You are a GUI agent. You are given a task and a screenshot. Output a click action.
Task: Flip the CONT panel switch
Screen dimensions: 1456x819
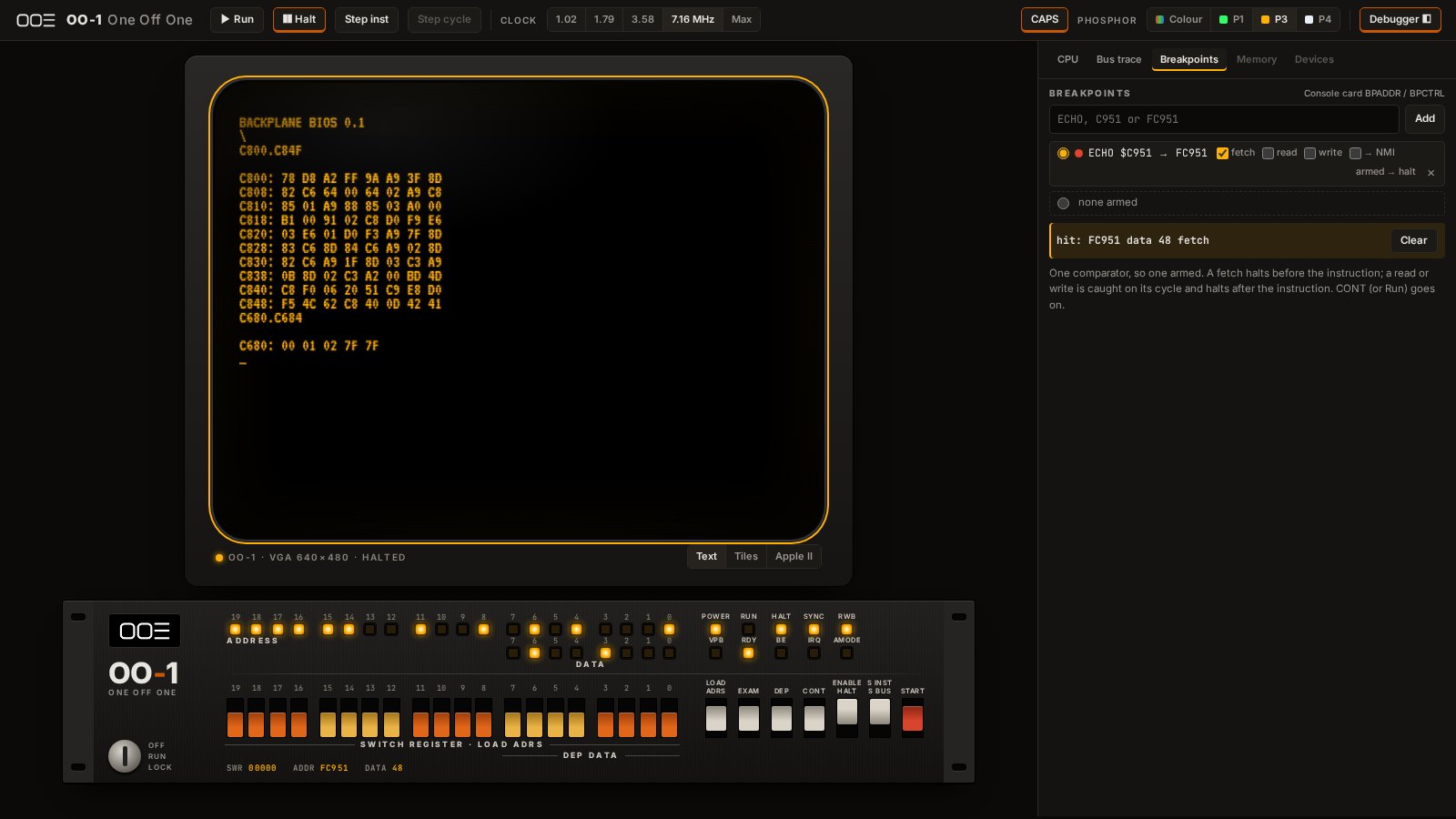pos(814,718)
